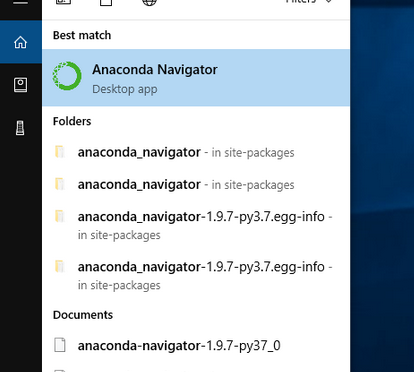
Task: Click the "Desktop app" subtitle text
Action: pyautogui.click(x=125, y=89)
